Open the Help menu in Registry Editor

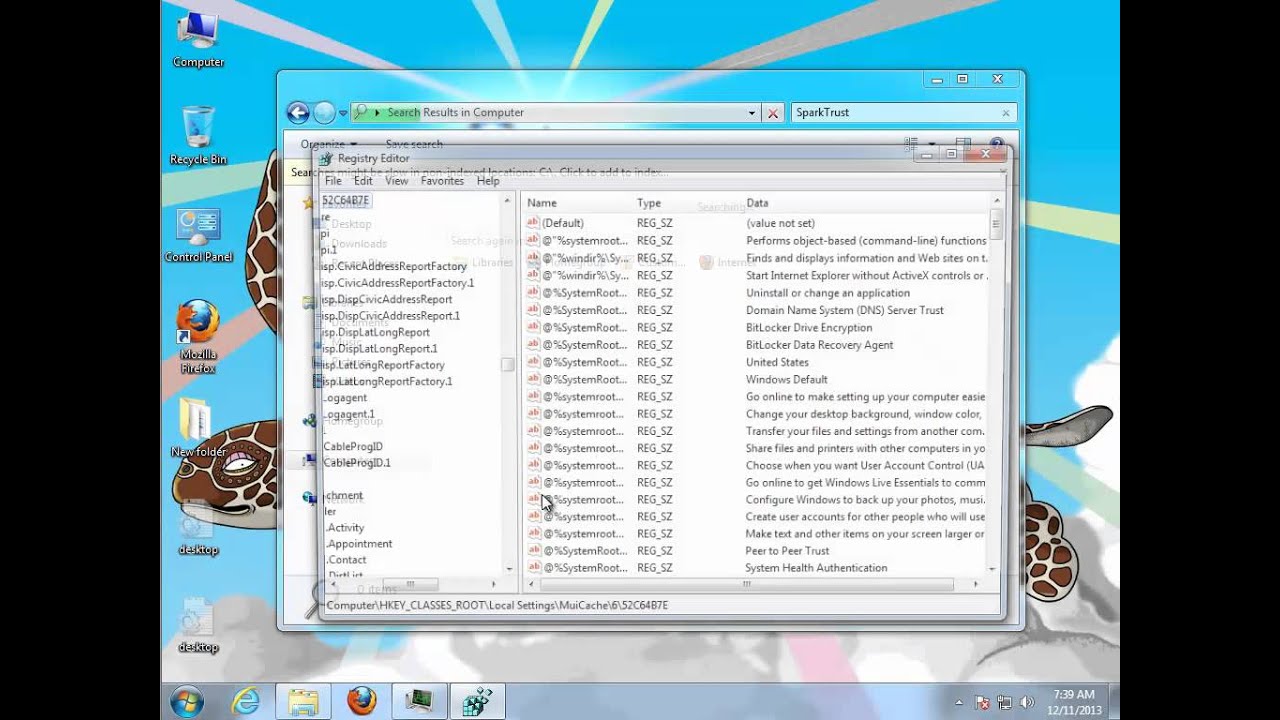point(488,181)
